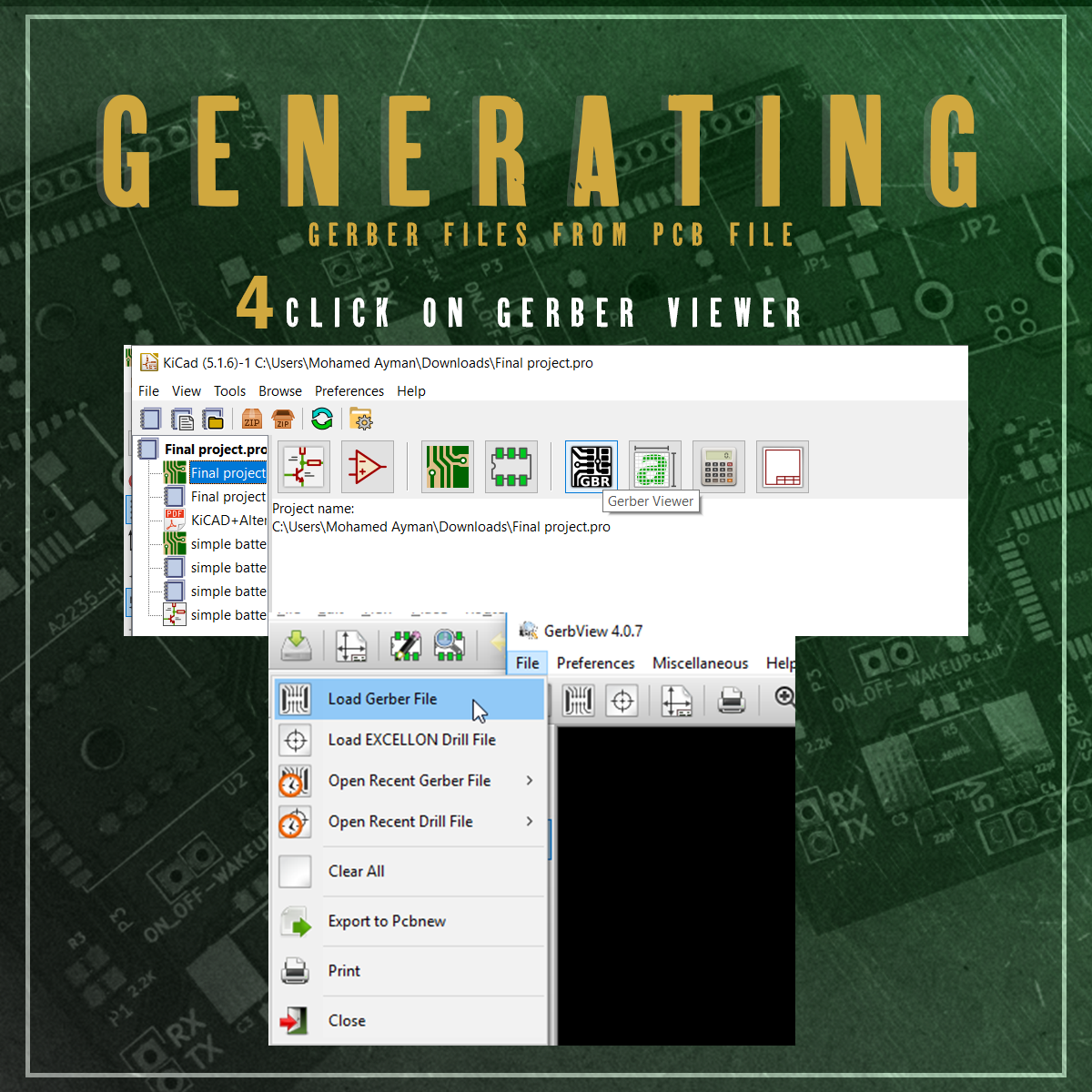
Task: Click the save-to-drive icon with green arrow
Action: [x=297, y=645]
